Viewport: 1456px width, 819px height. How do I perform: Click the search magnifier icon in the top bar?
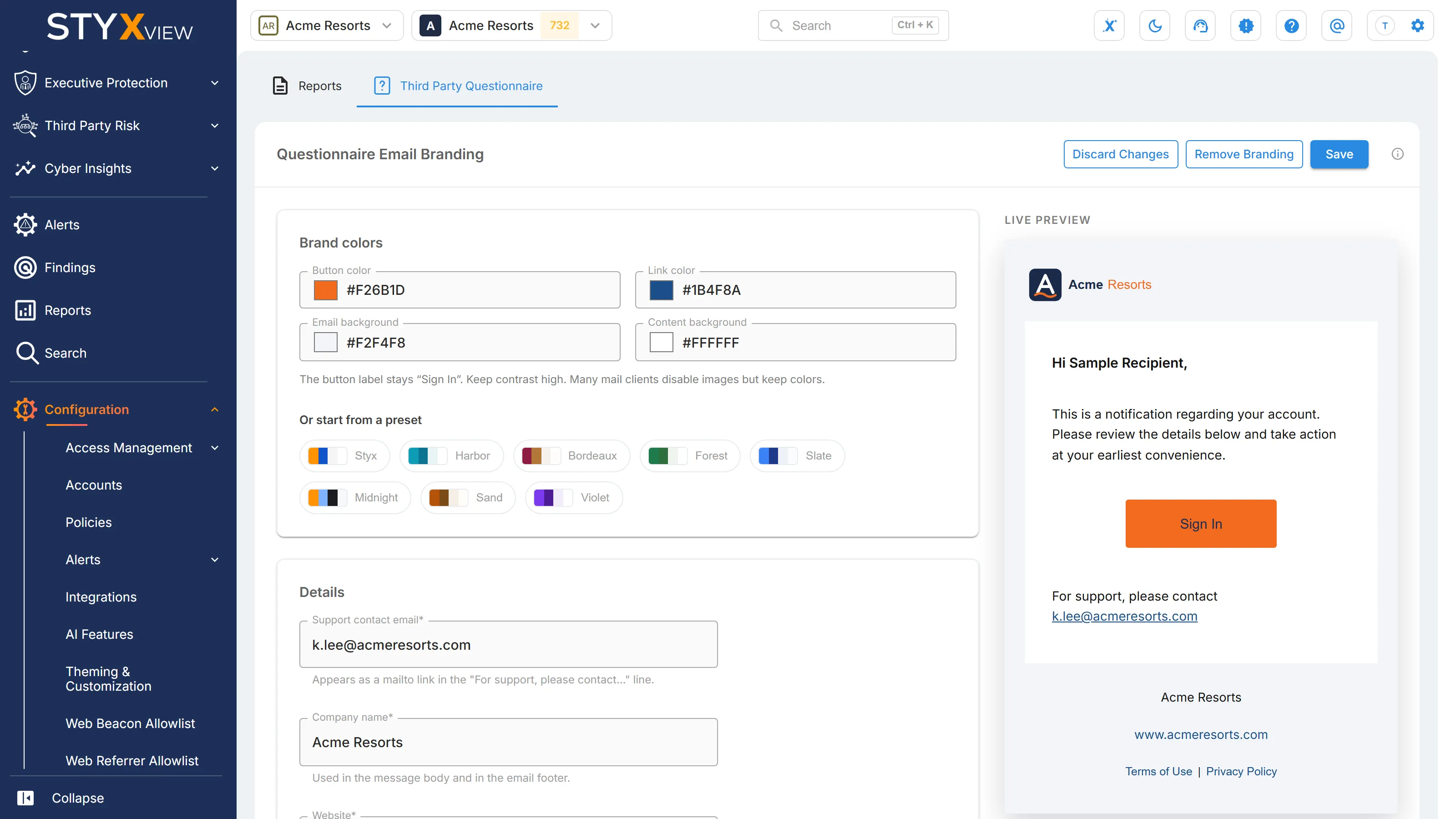pyautogui.click(x=776, y=25)
